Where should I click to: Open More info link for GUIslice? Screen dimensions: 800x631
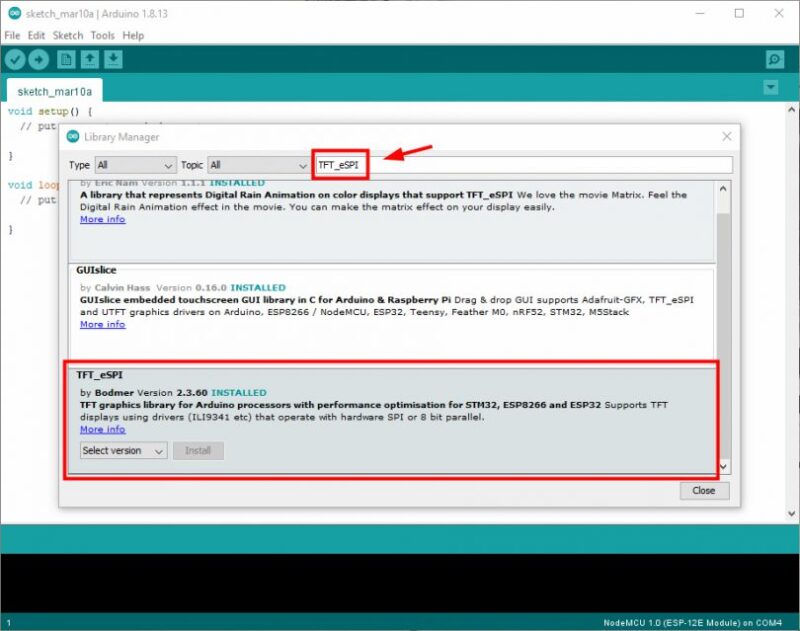(102, 324)
